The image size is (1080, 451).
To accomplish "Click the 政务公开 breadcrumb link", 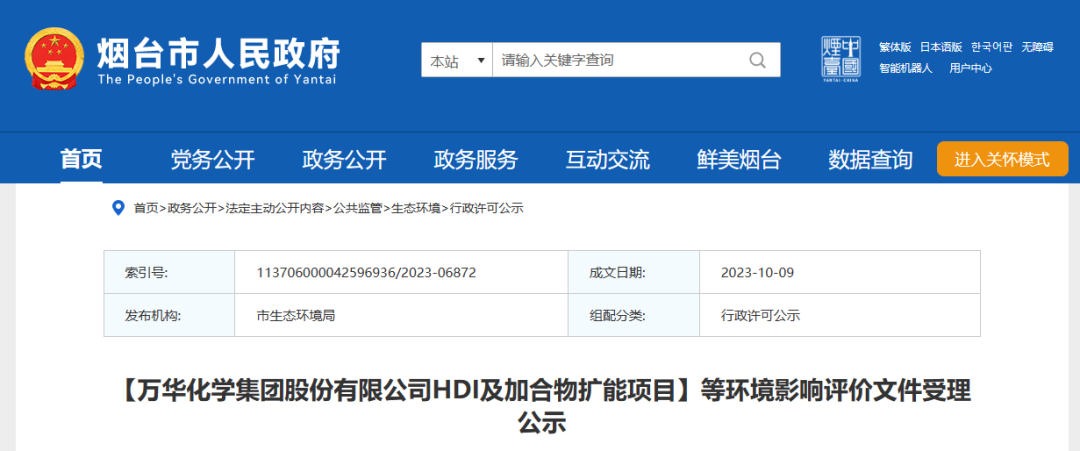I will (x=191, y=208).
